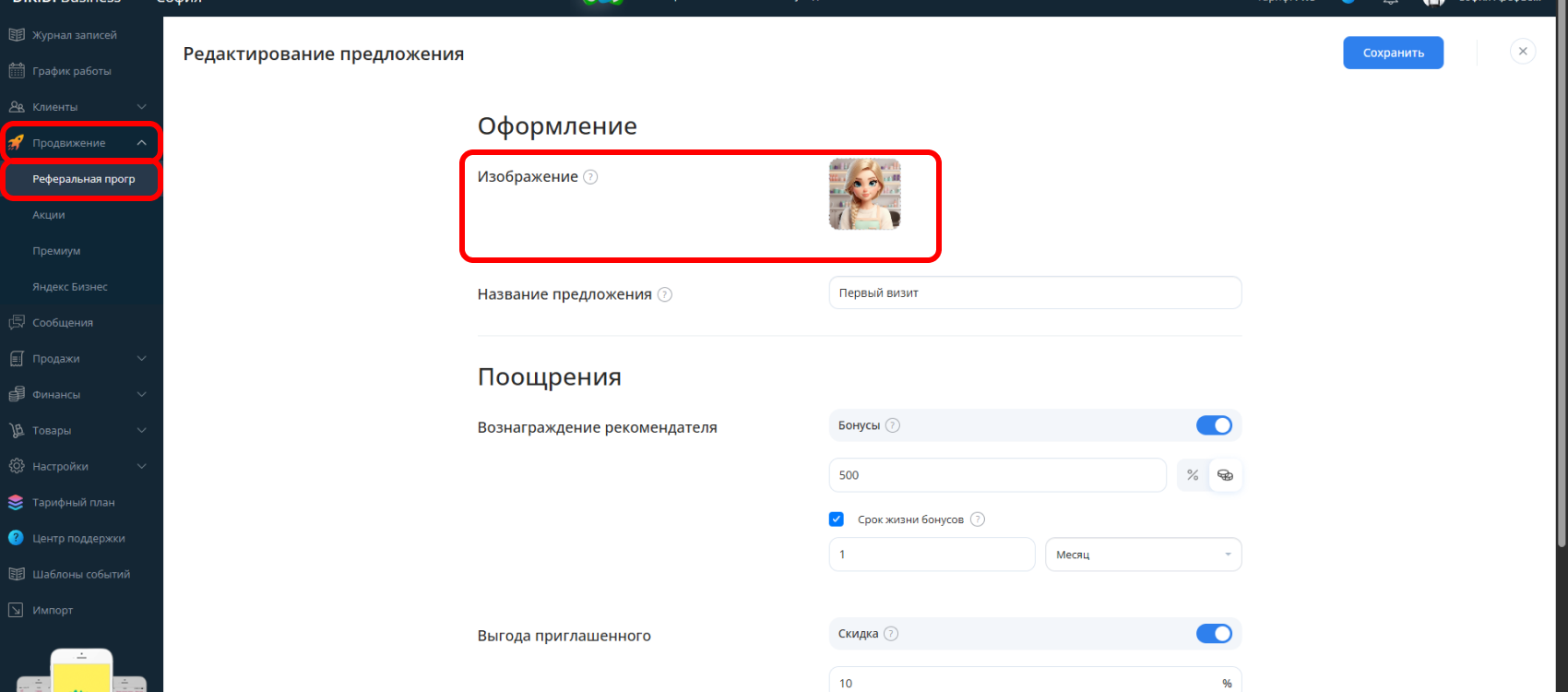
Task: Uncheck Срок жизни бонусов checkbox
Action: pos(837,519)
